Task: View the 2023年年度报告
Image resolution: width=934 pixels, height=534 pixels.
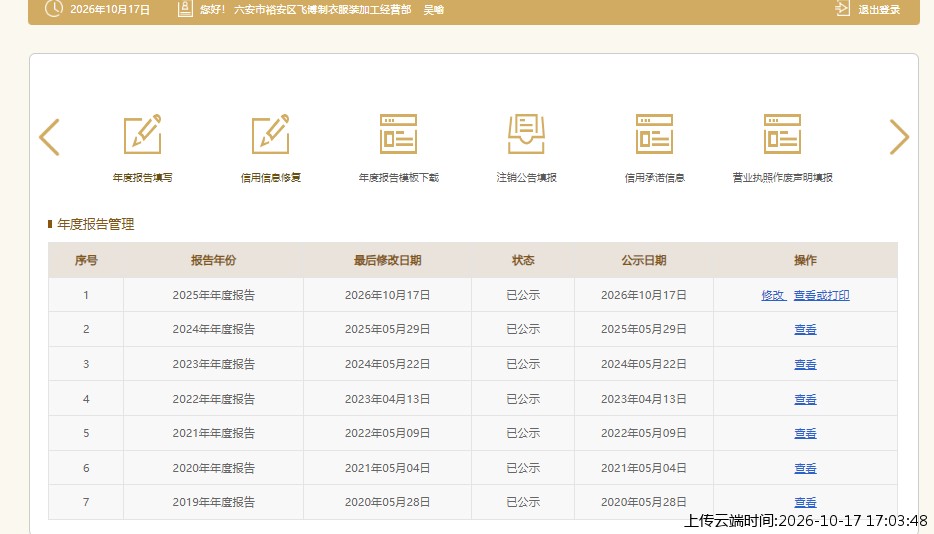Action: [x=805, y=364]
